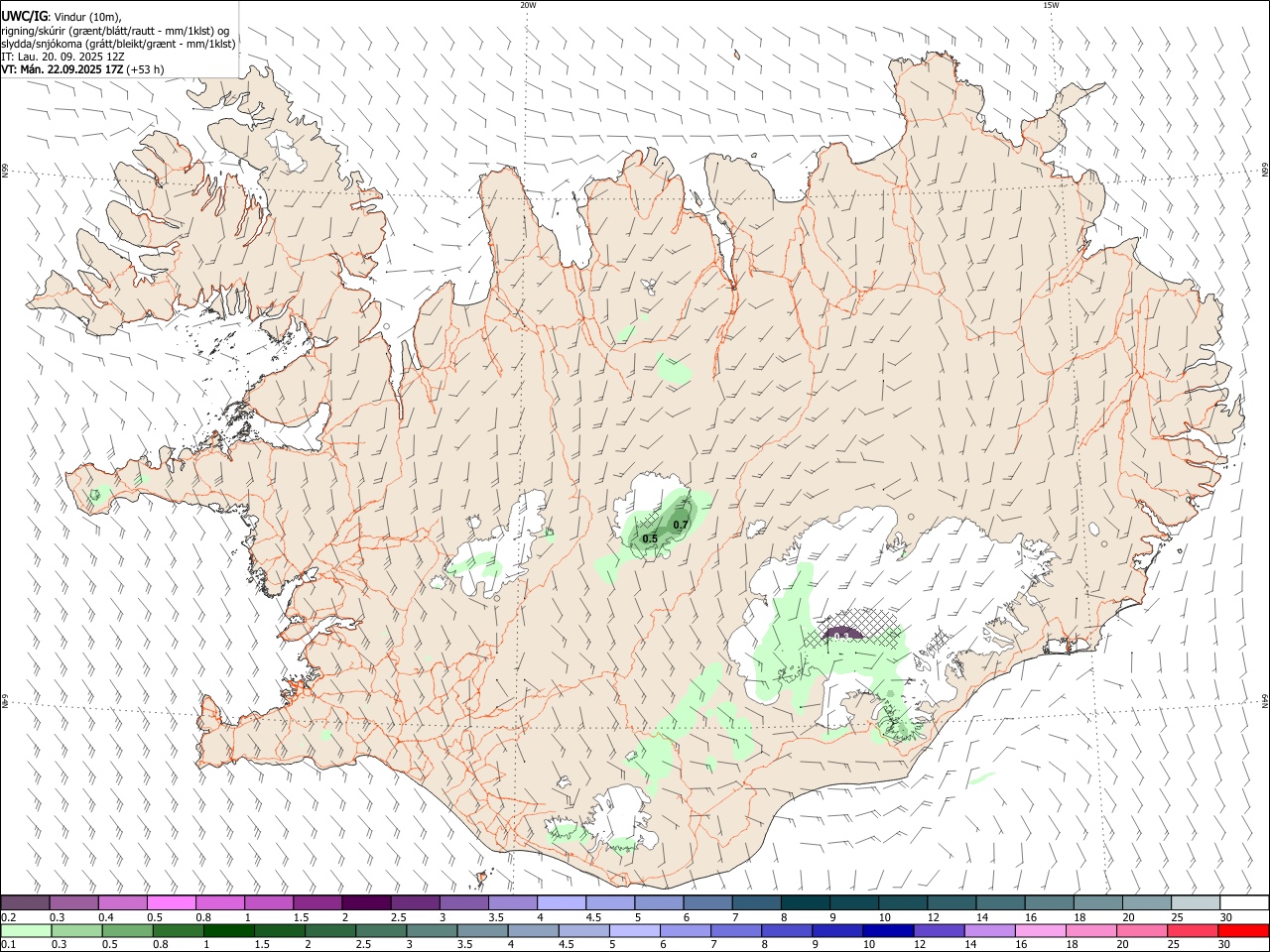1270x952 pixels.
Task: Click the 'rigning/skúrir' legend description line
Action: pos(115,31)
